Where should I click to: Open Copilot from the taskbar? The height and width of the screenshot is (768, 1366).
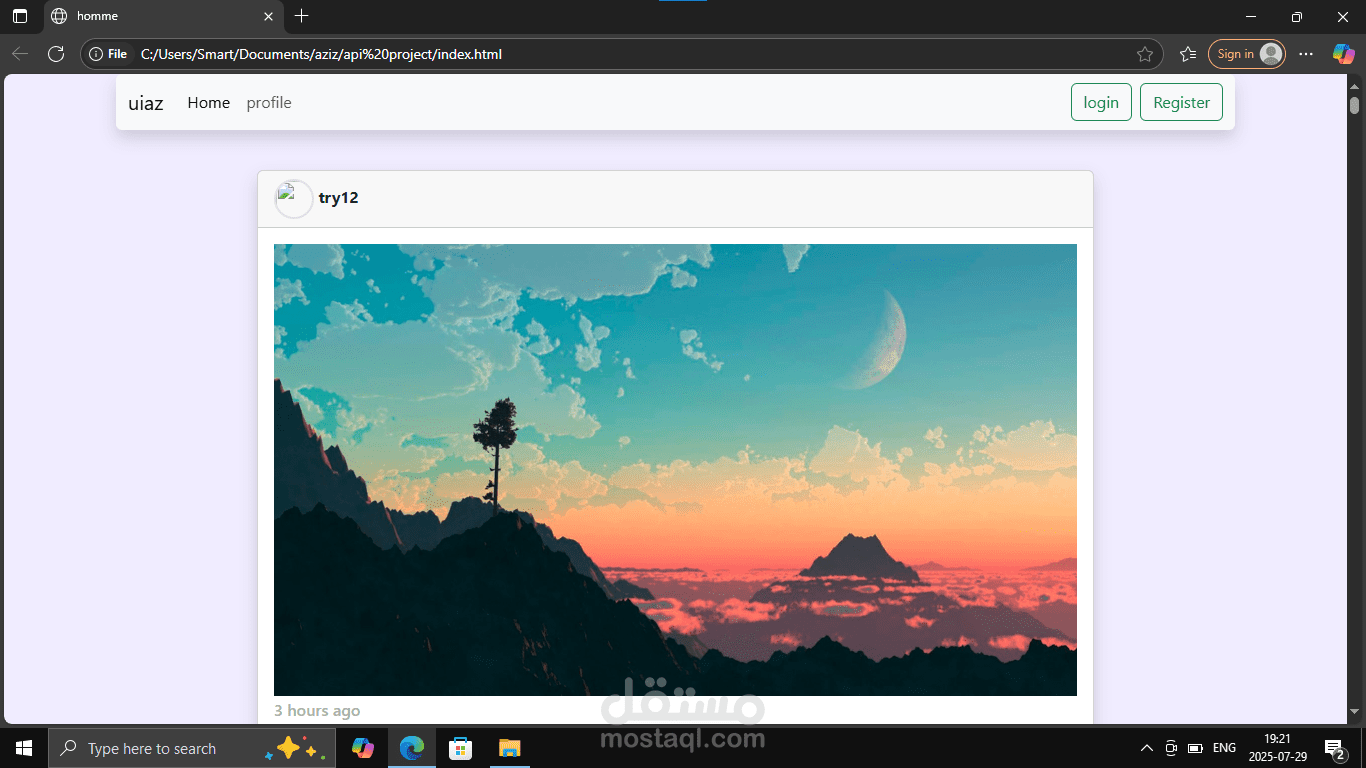363,748
